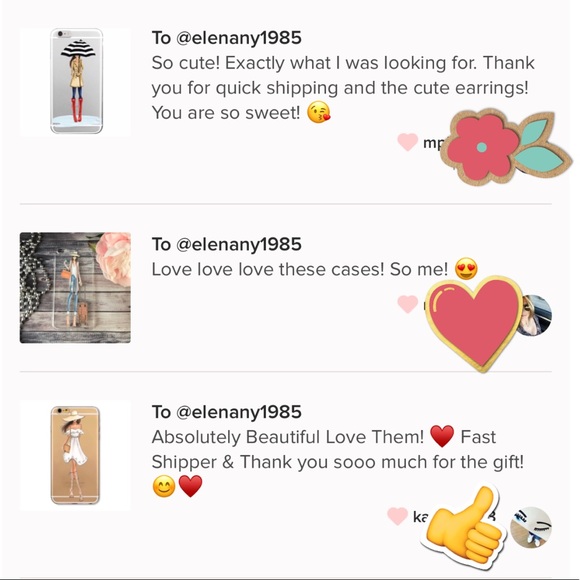Viewport: 580px width, 580px height.
Task: Click the thumbs up sticker
Action: 465,526
